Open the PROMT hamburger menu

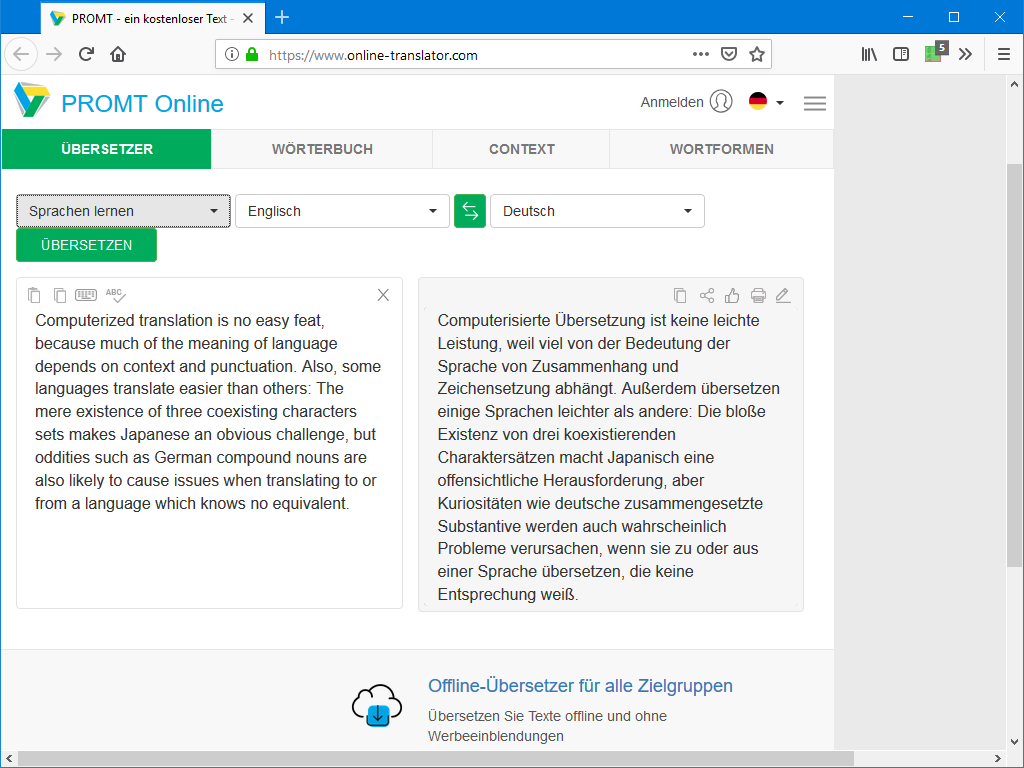tap(814, 103)
